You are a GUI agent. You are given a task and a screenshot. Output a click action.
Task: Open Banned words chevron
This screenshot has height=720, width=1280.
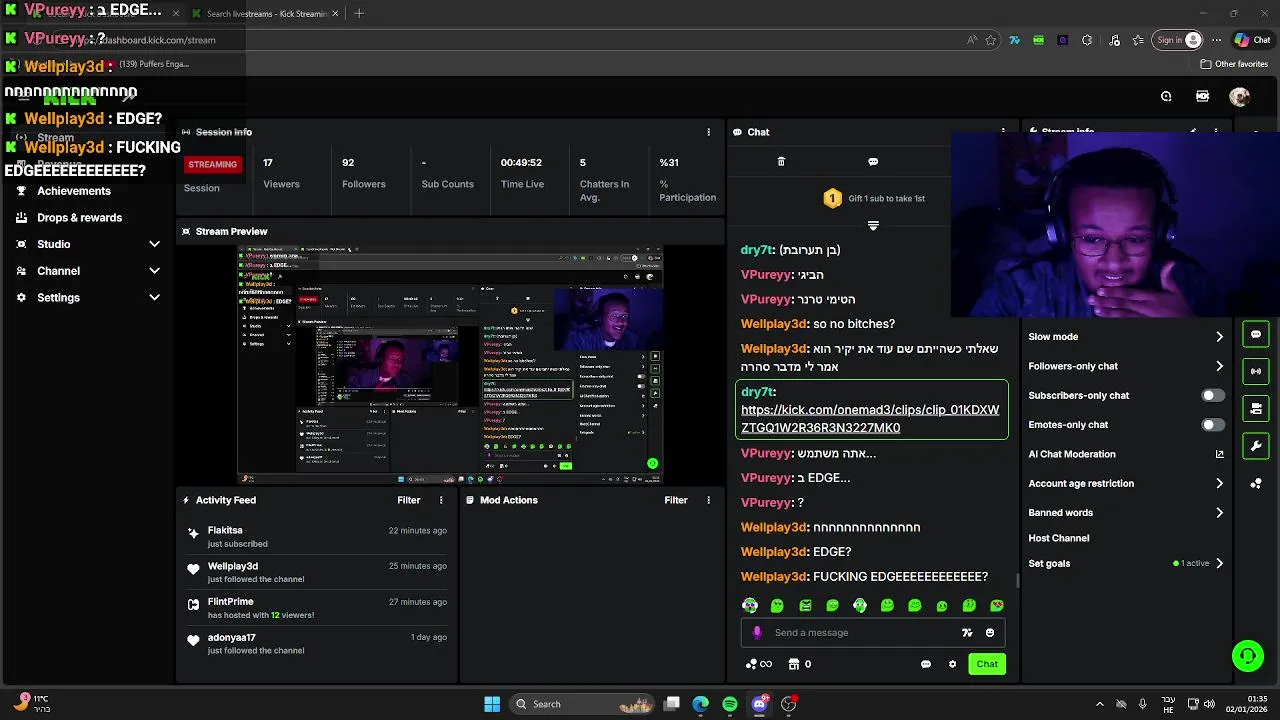pyautogui.click(x=1219, y=513)
